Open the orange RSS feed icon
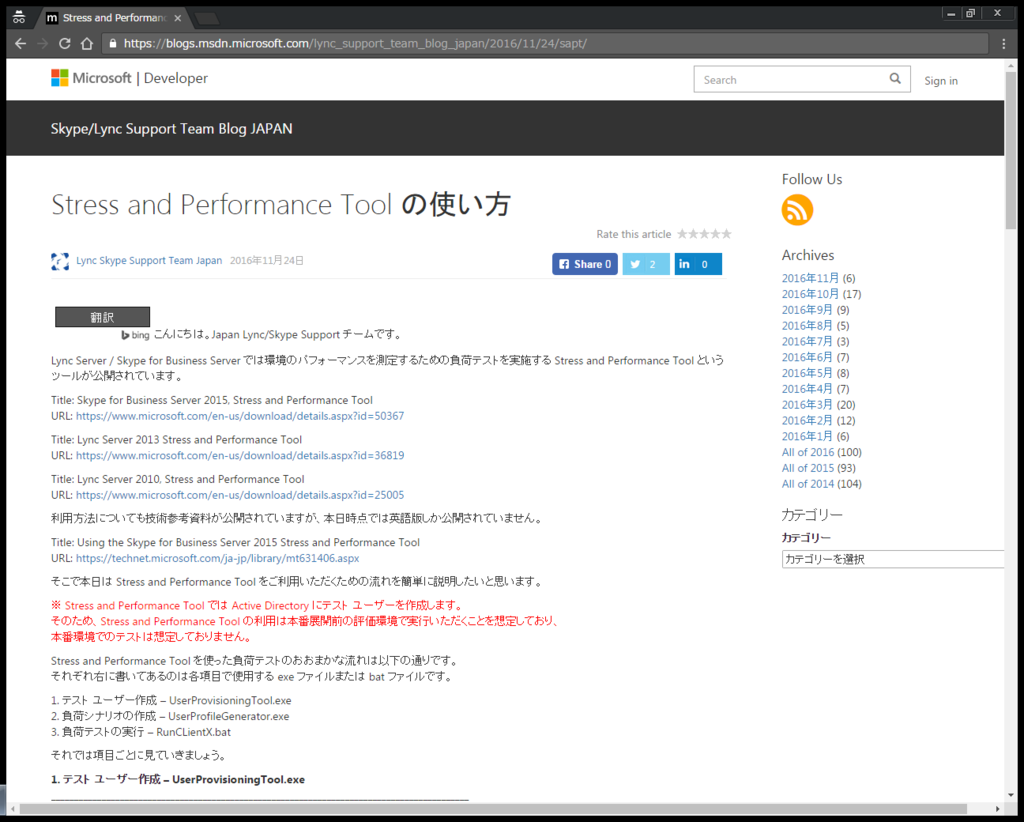1024x822 pixels. [797, 210]
